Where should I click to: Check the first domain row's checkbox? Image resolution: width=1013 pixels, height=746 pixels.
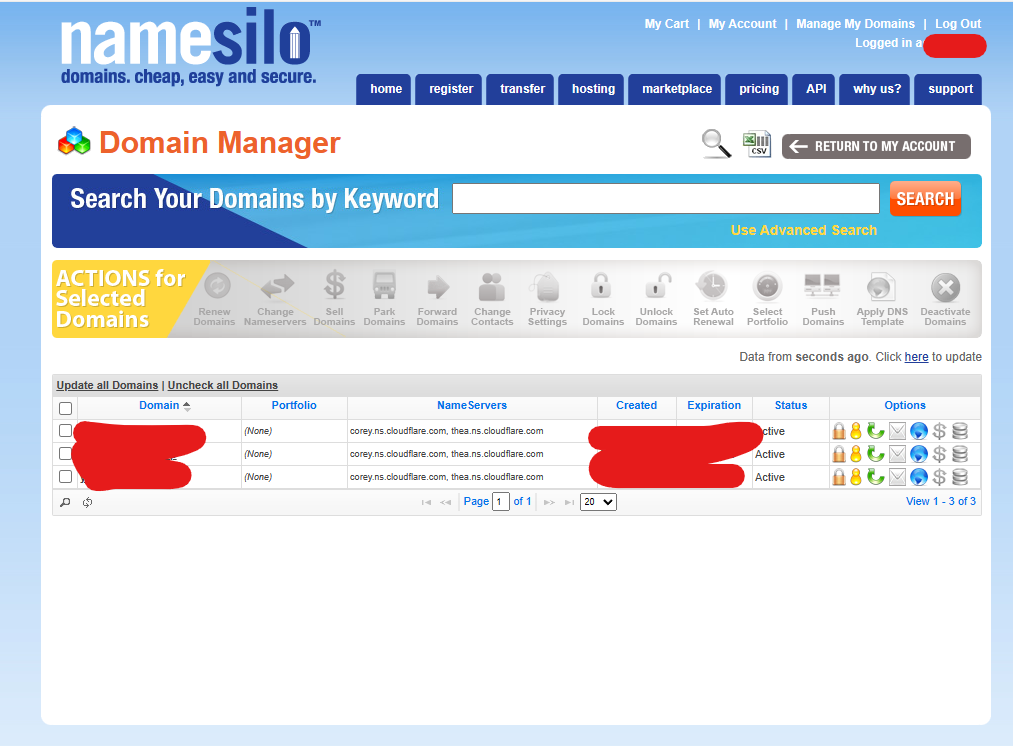pos(65,430)
